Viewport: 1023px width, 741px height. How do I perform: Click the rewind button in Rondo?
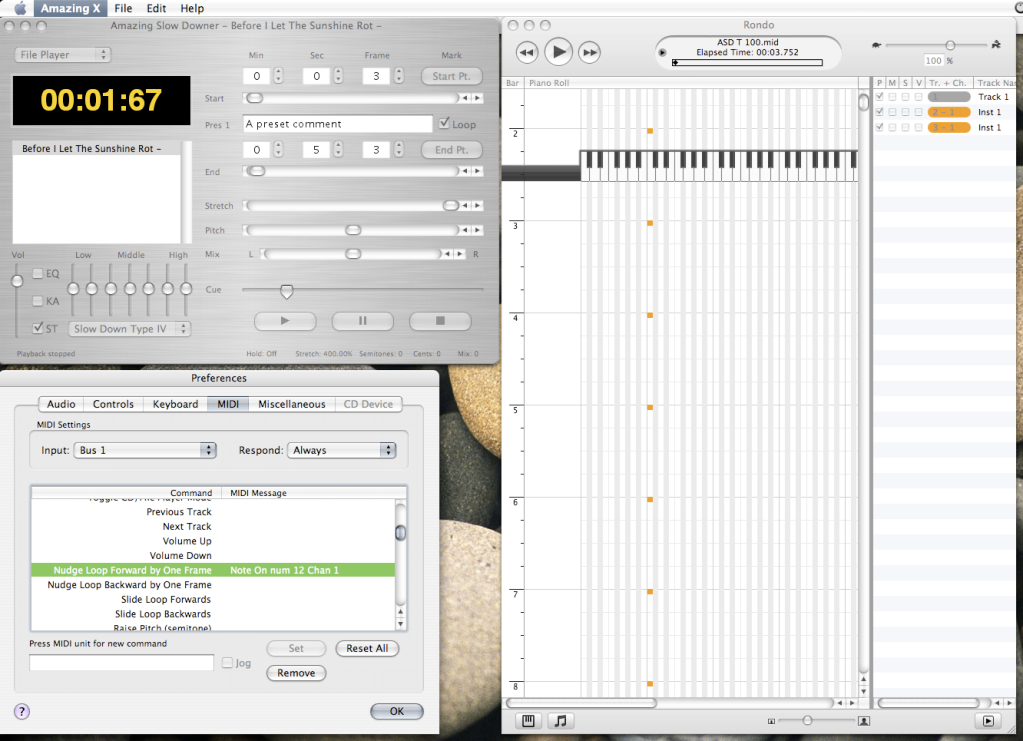click(527, 53)
